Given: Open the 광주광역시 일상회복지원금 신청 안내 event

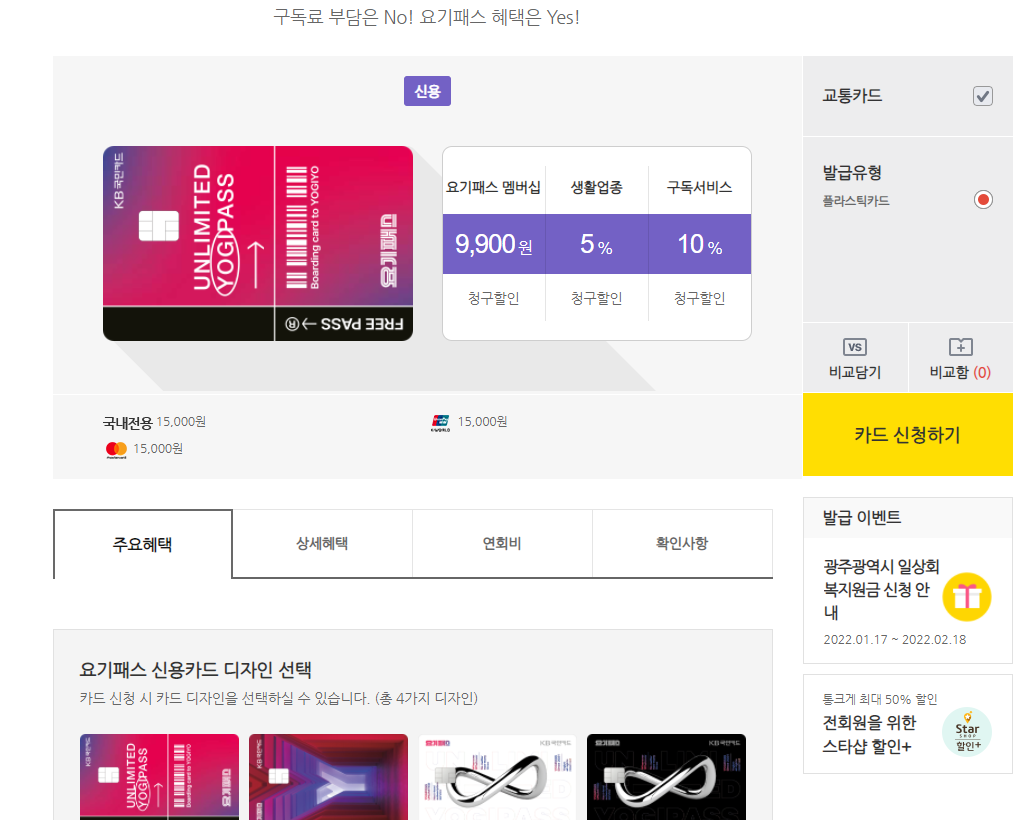Looking at the screenshot, I should point(881,589).
